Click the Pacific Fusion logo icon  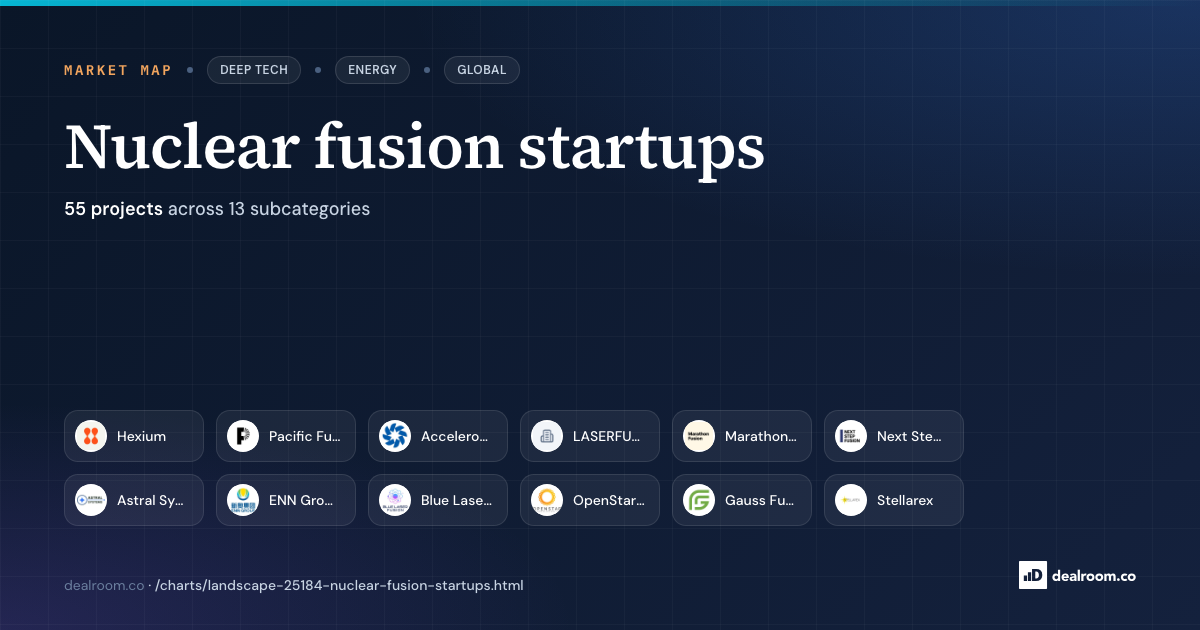coord(243,436)
